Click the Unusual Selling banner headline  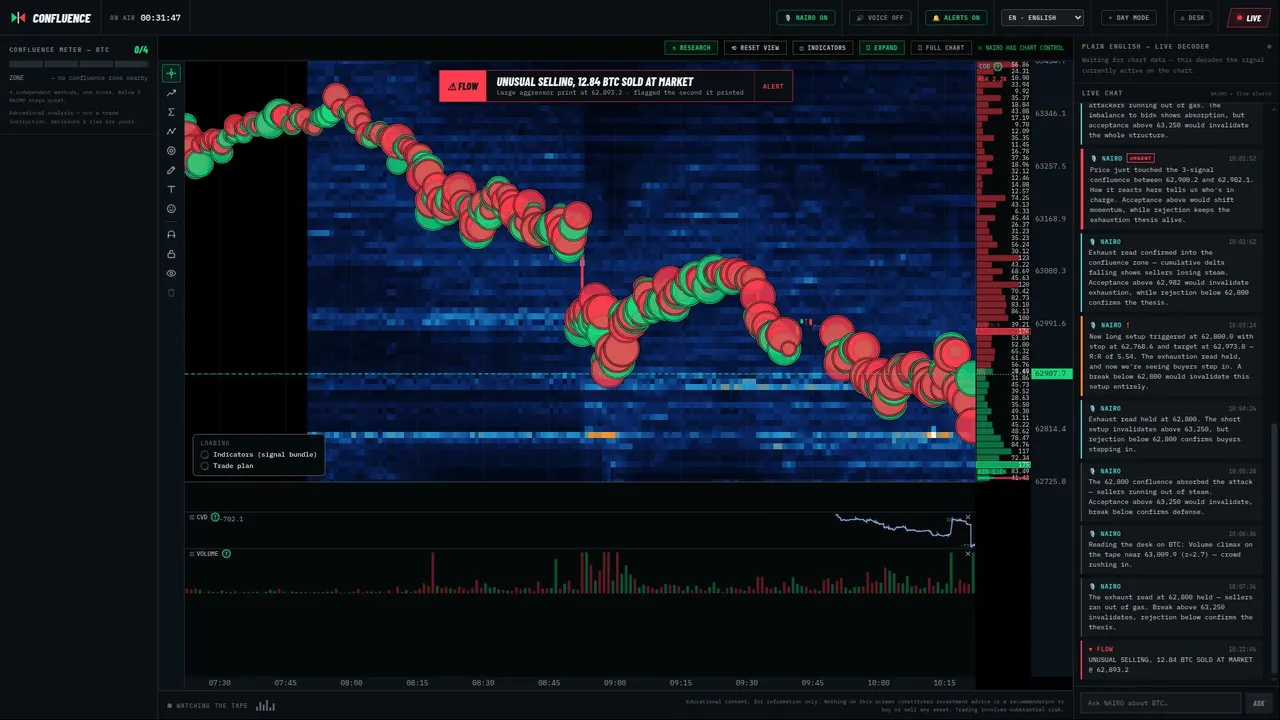click(x=595, y=82)
